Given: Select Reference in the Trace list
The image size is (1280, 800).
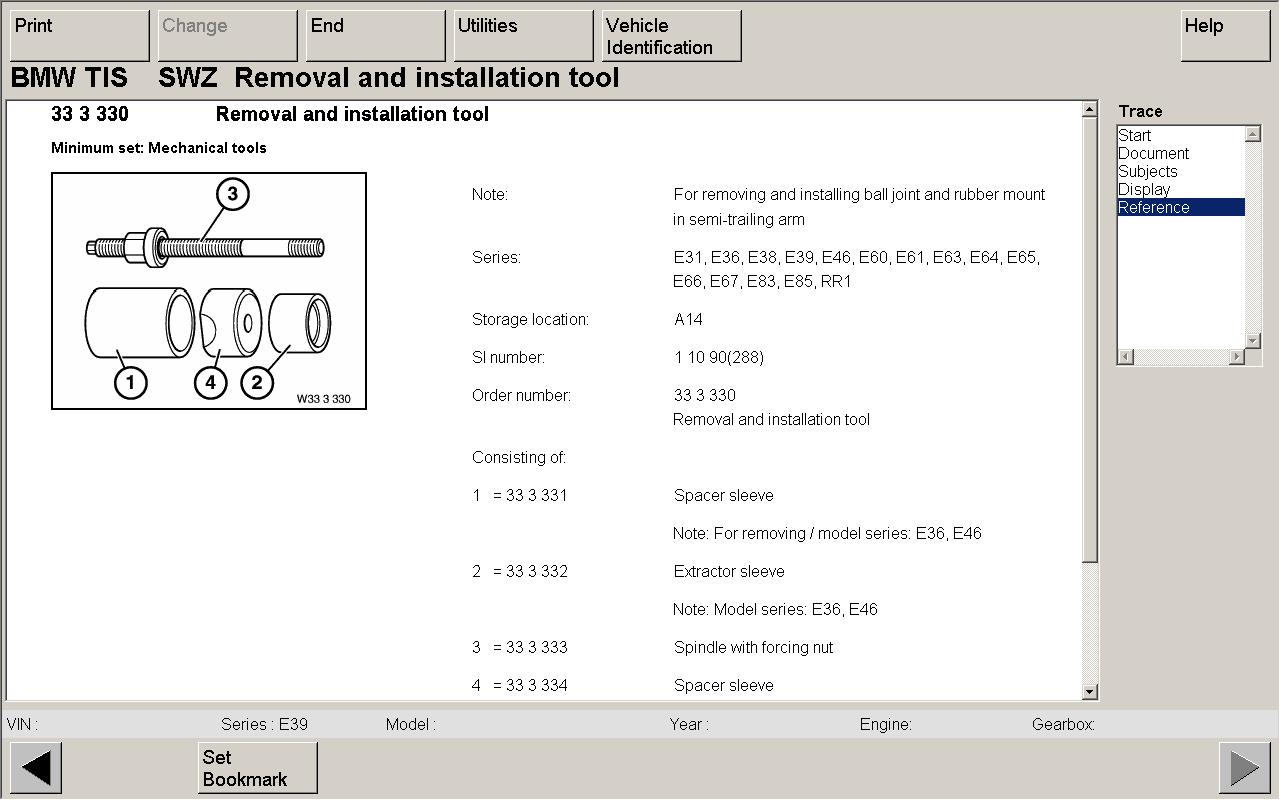Looking at the screenshot, I should tap(1181, 207).
